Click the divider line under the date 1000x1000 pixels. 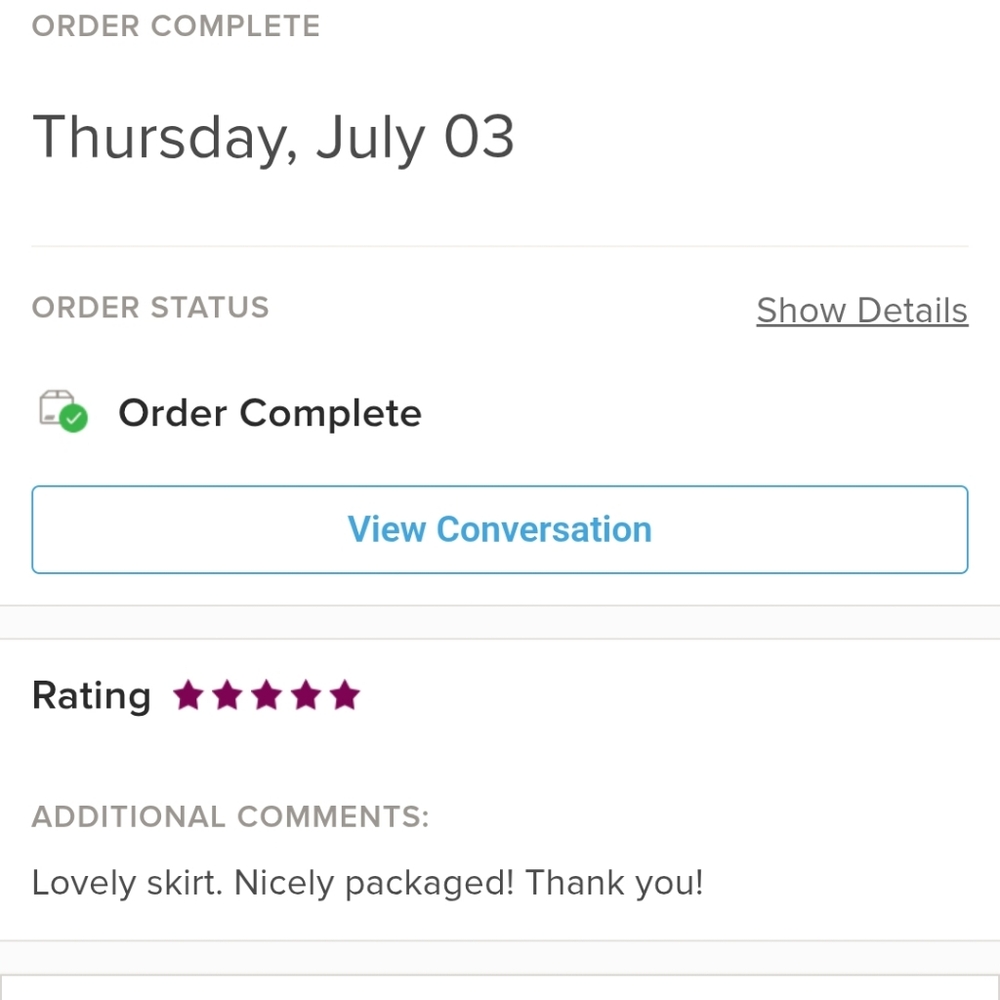click(500, 246)
